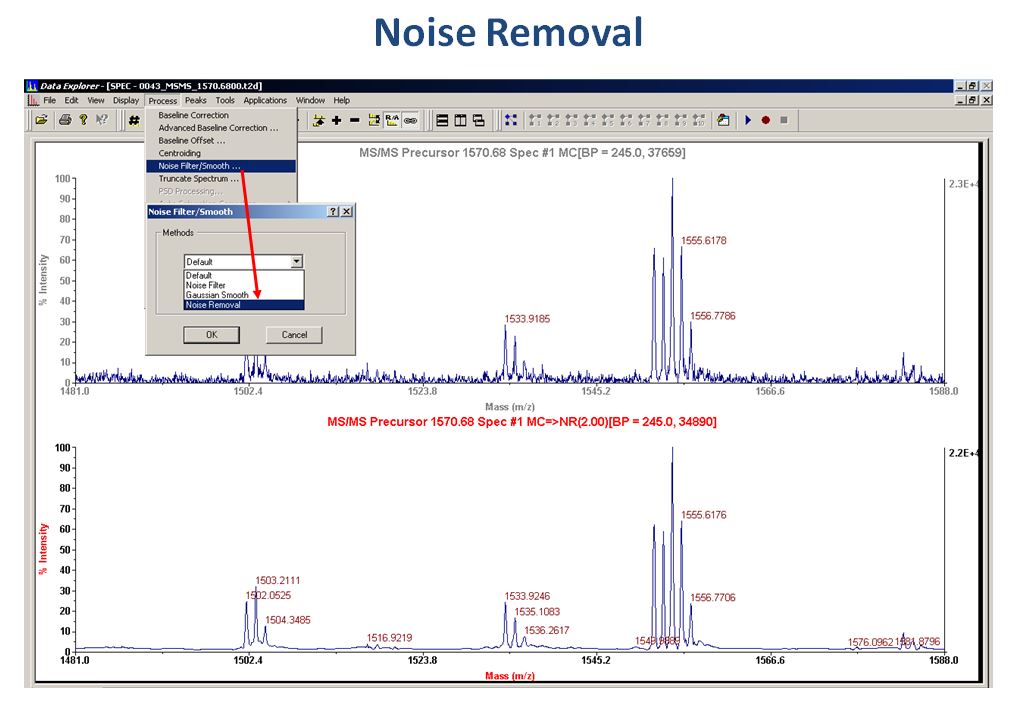Click the Print toolbar icon
The image size is (1017, 704).
(x=65, y=120)
